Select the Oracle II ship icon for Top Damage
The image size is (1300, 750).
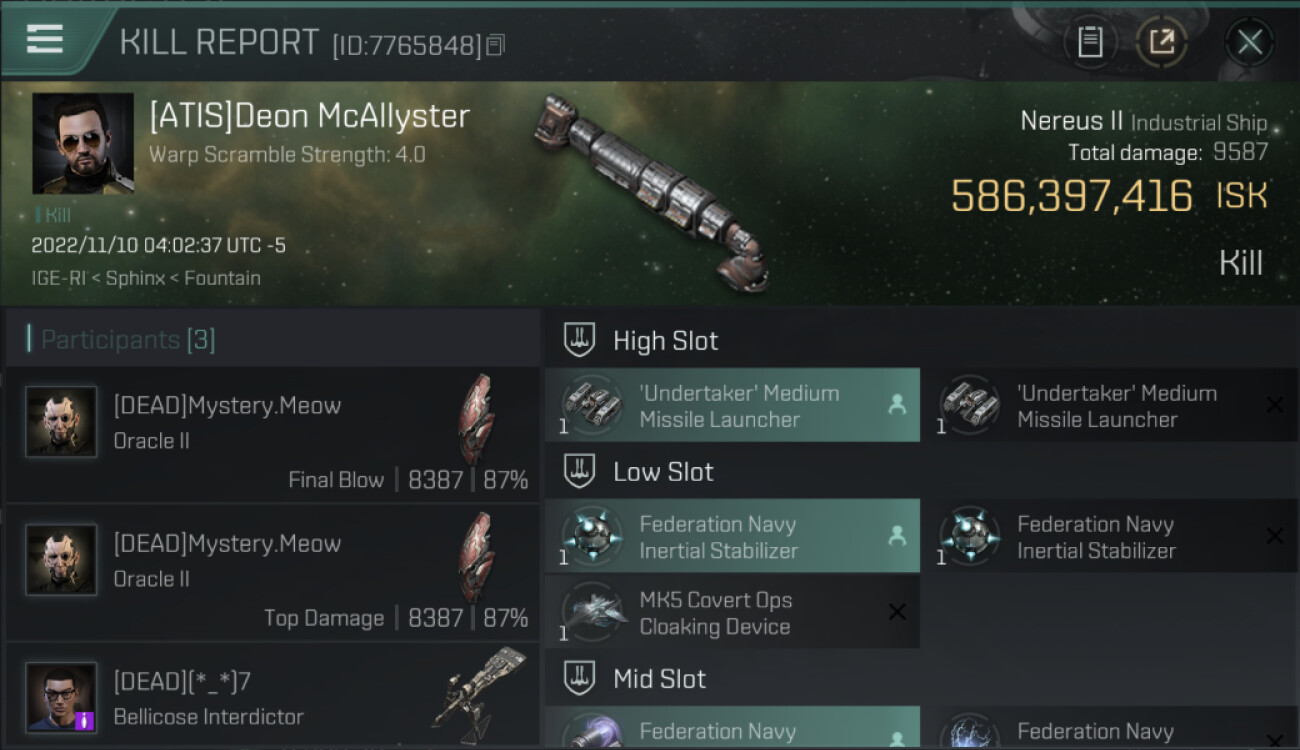point(476,559)
